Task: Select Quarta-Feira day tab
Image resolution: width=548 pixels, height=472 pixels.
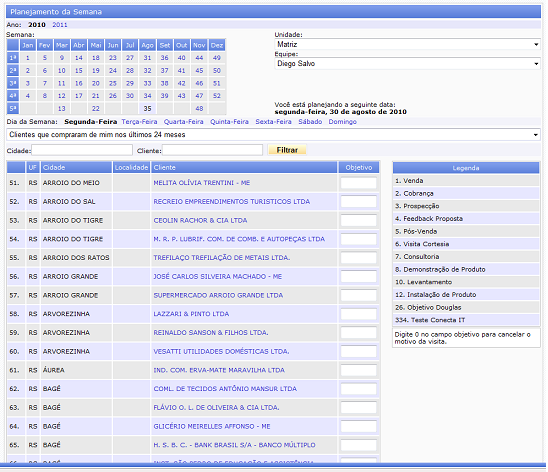Action: pos(183,122)
